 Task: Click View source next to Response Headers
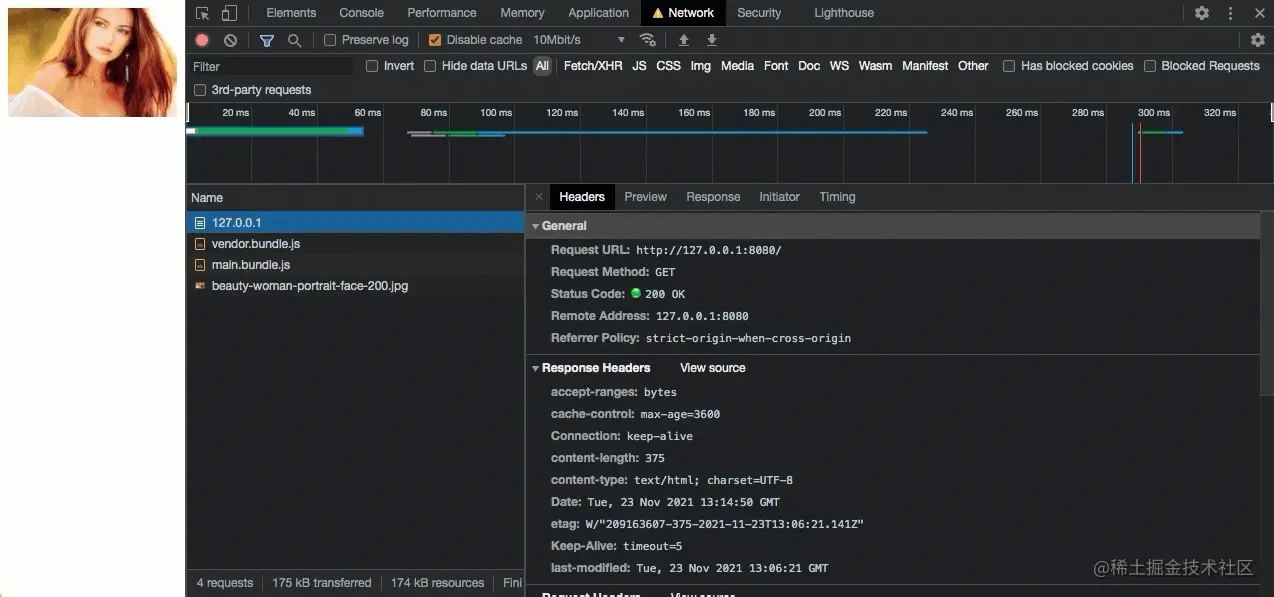[x=712, y=368]
